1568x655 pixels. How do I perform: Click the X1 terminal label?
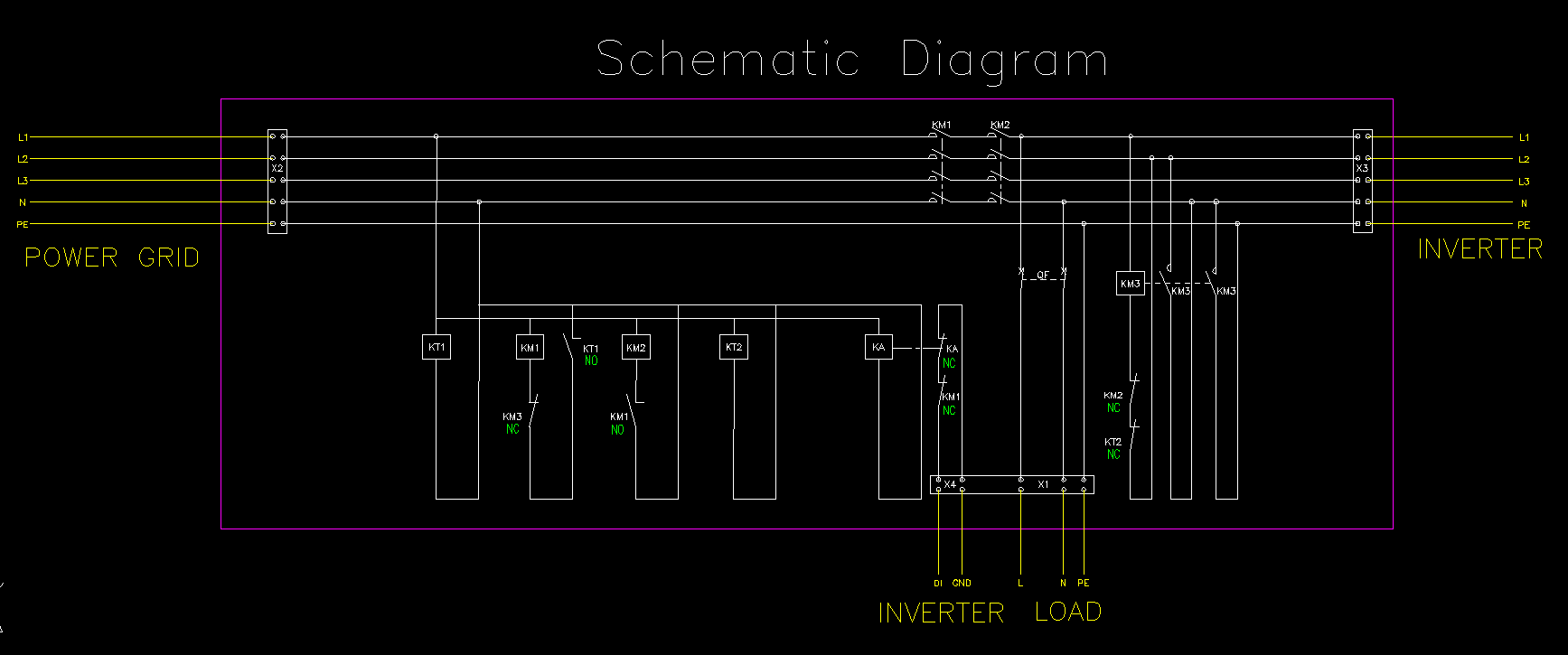(1043, 484)
